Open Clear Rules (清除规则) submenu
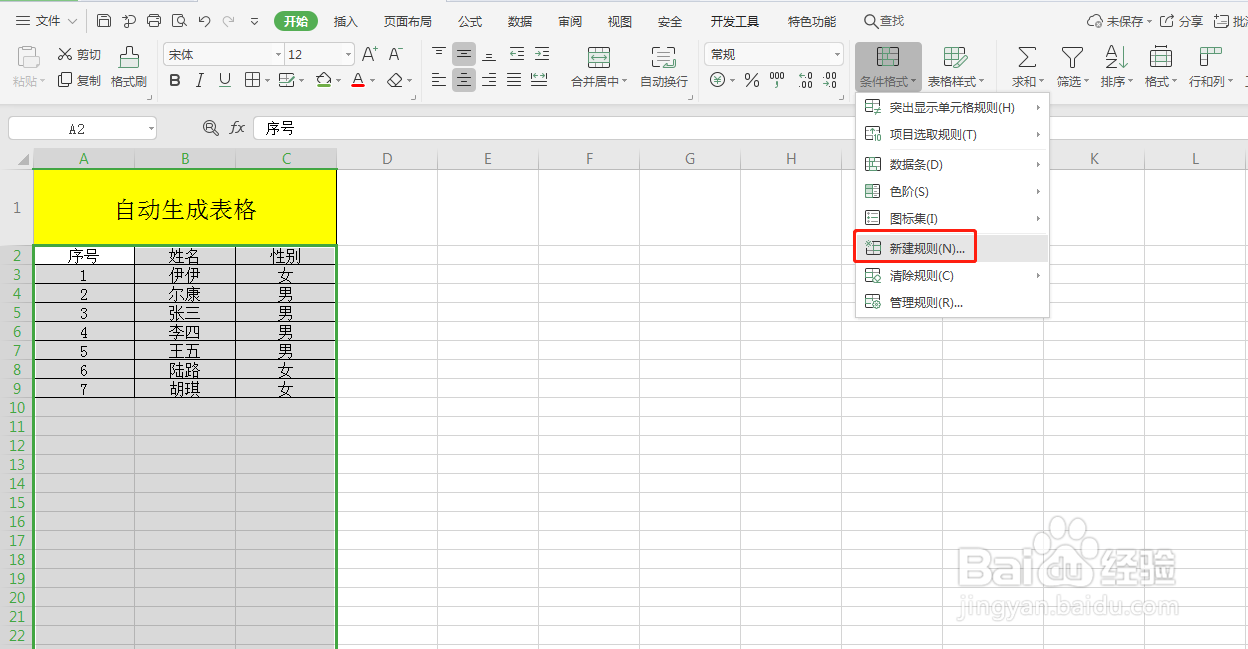 [952, 275]
